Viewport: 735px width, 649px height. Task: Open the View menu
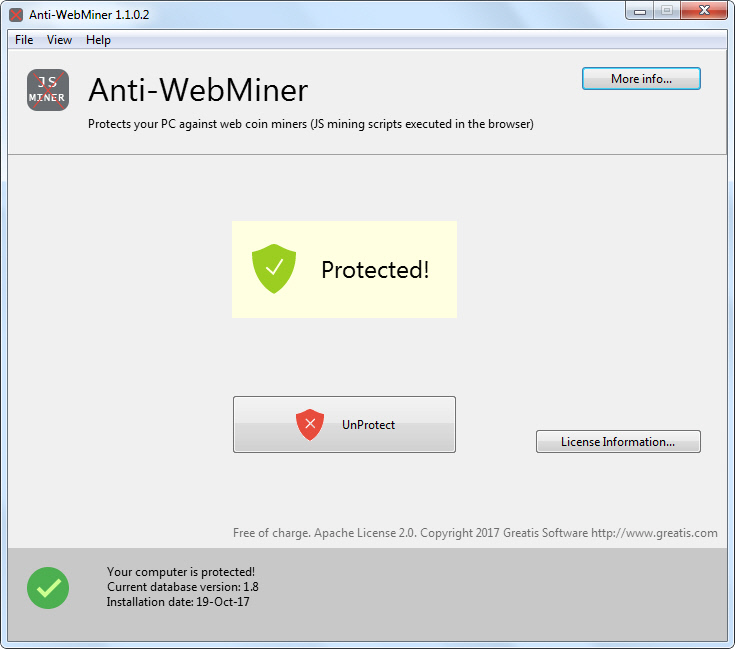coord(59,40)
